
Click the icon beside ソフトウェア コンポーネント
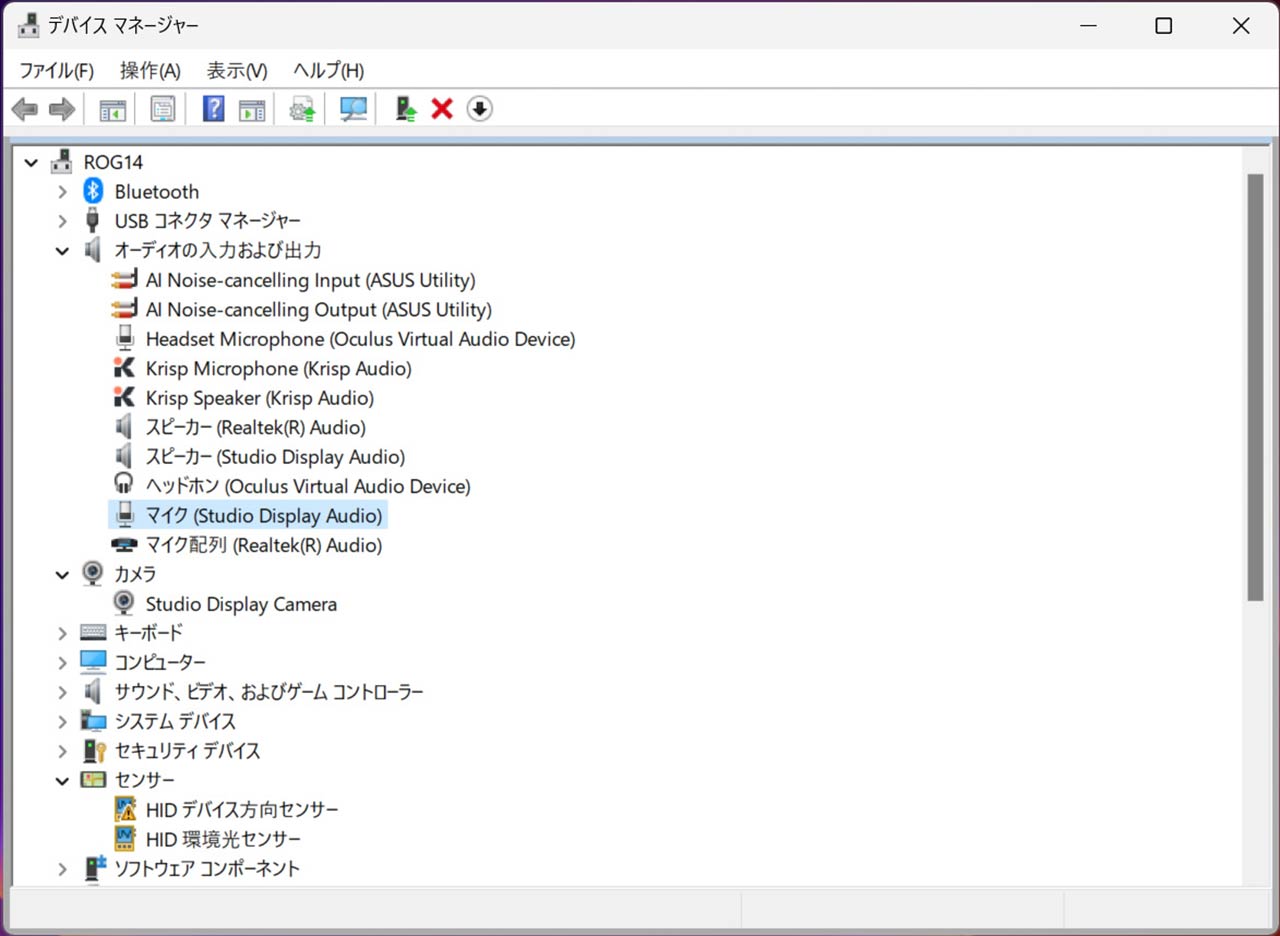[x=94, y=868]
